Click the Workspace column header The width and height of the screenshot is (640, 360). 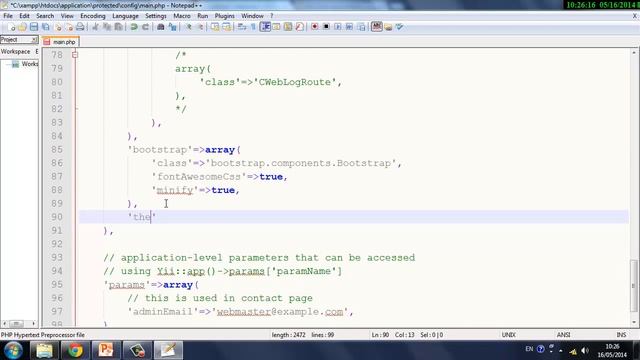click(16, 51)
